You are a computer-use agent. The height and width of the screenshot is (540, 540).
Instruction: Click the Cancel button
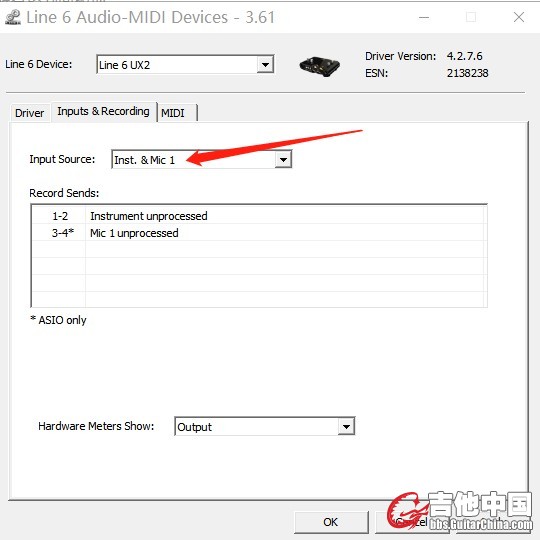click(412, 522)
